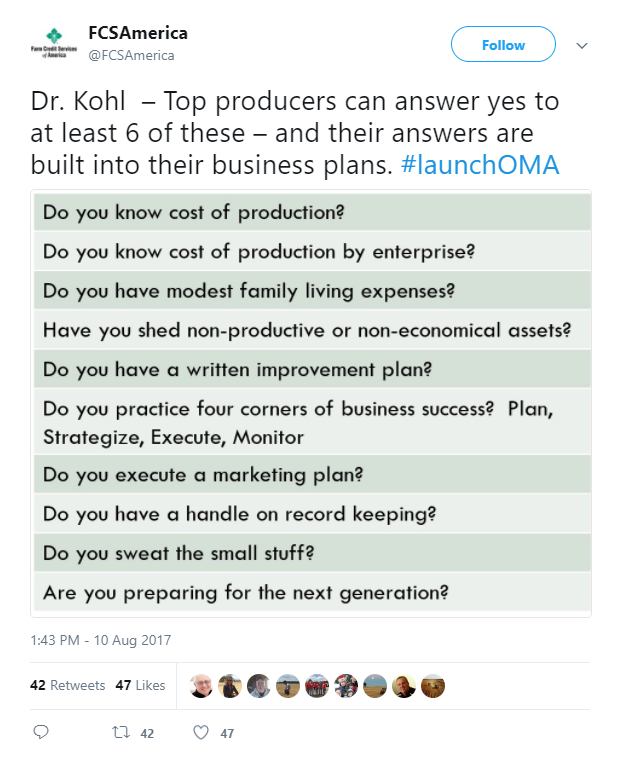617x759 pixels.
Task: Click the Follow button
Action: (503, 45)
